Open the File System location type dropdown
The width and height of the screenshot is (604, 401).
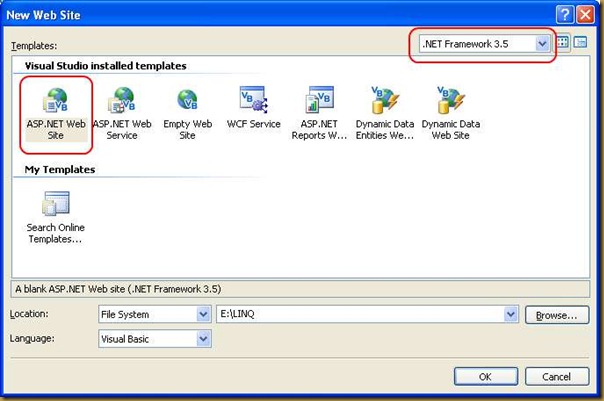tap(203, 314)
